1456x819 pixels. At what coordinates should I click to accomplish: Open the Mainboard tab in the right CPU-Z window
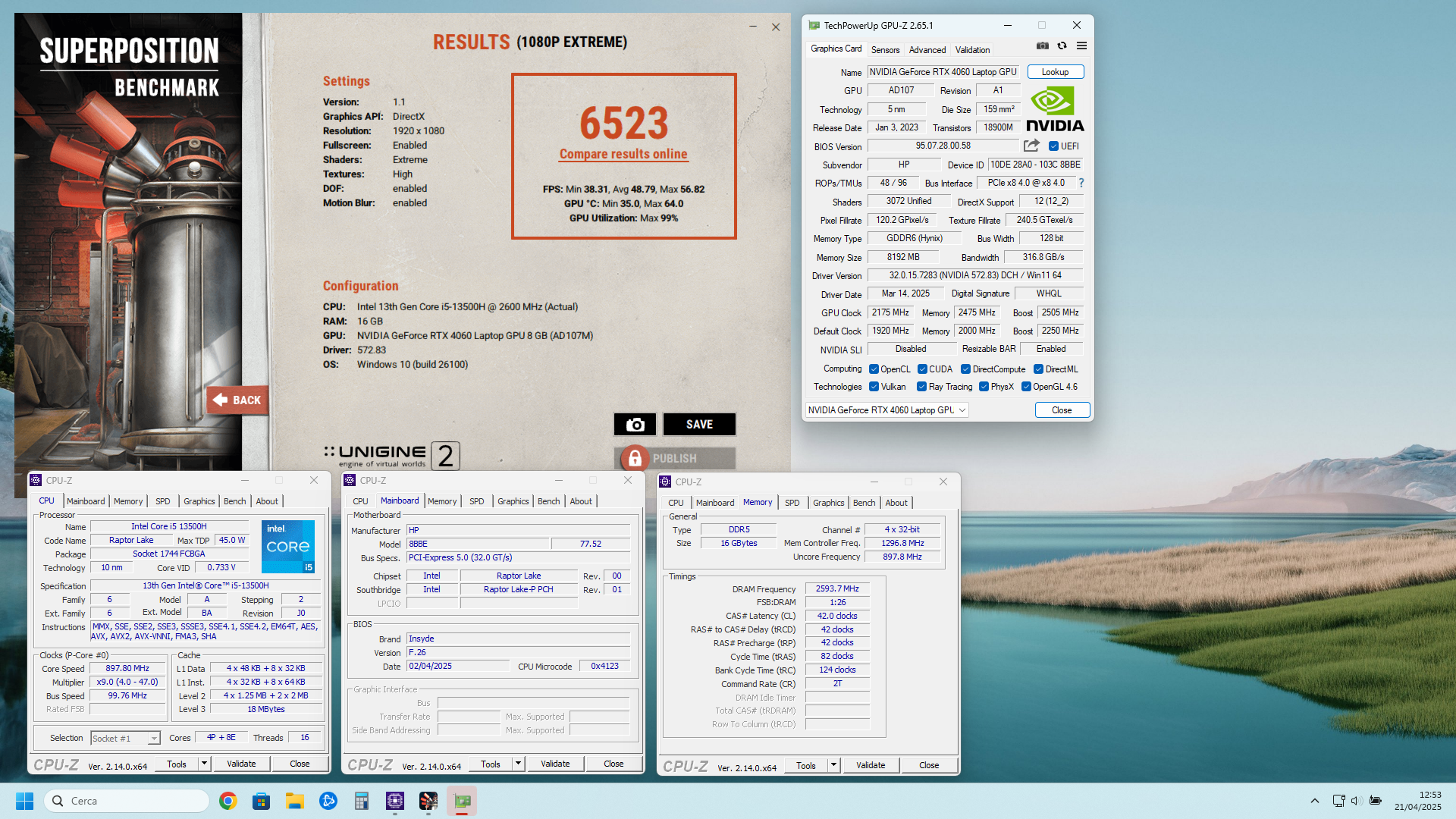(x=715, y=503)
